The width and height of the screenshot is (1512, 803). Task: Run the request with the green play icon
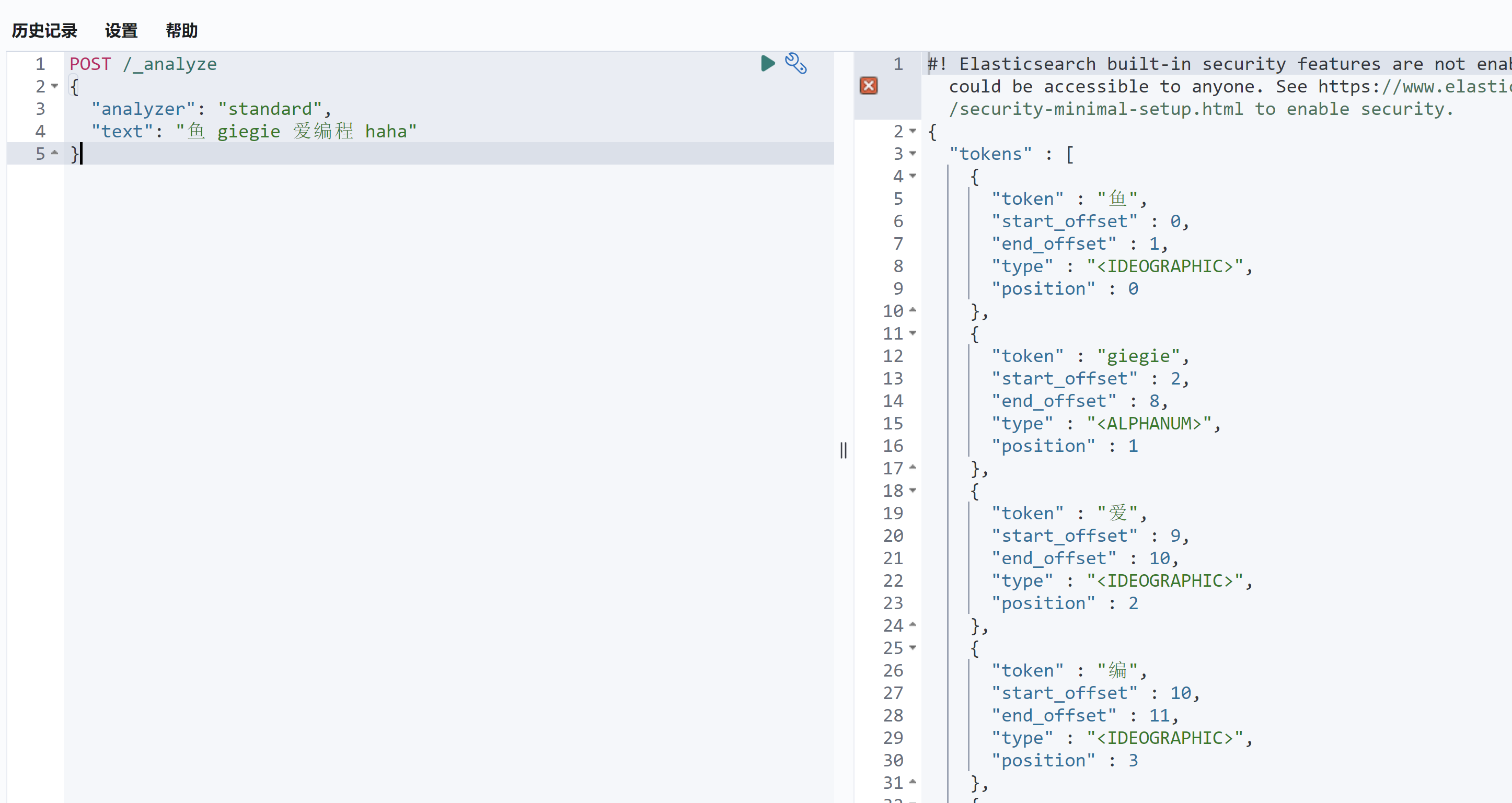point(768,63)
